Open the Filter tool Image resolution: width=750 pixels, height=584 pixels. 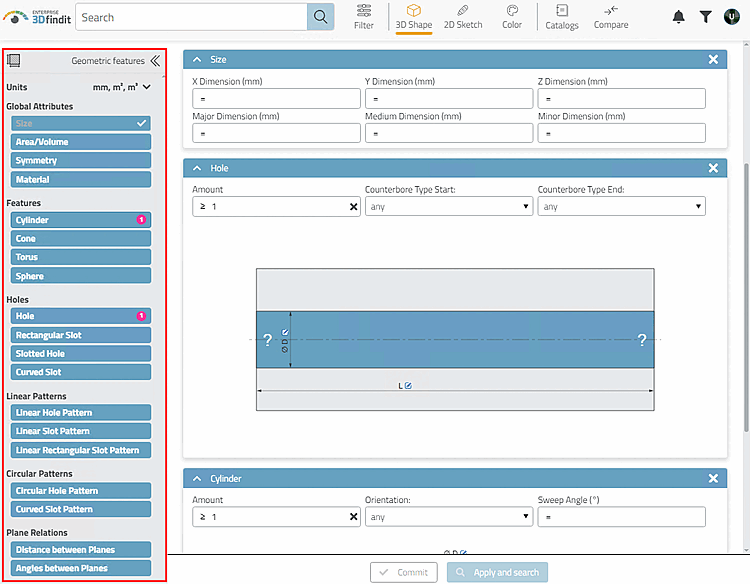tap(364, 17)
